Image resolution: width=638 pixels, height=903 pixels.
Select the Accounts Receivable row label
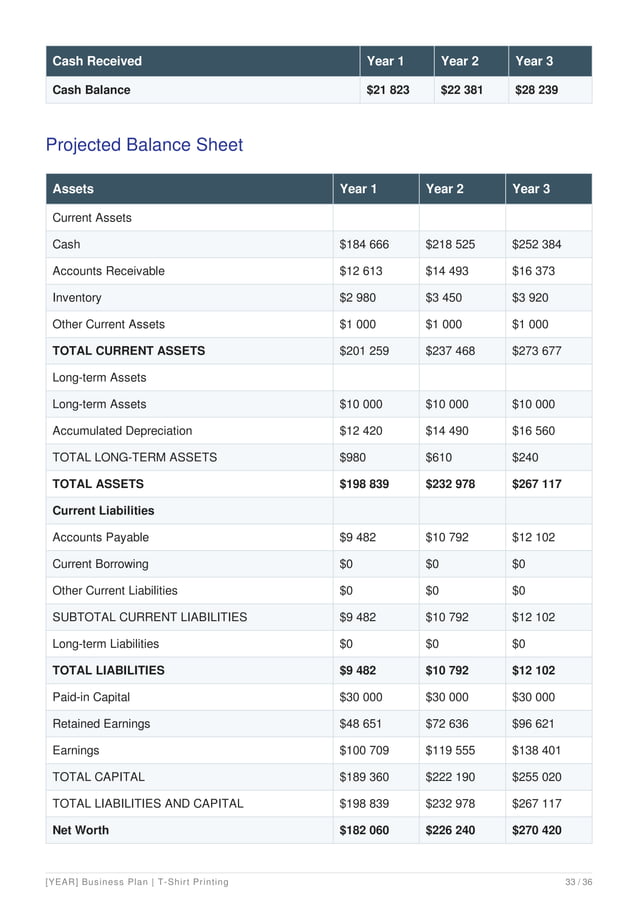[x=108, y=271]
